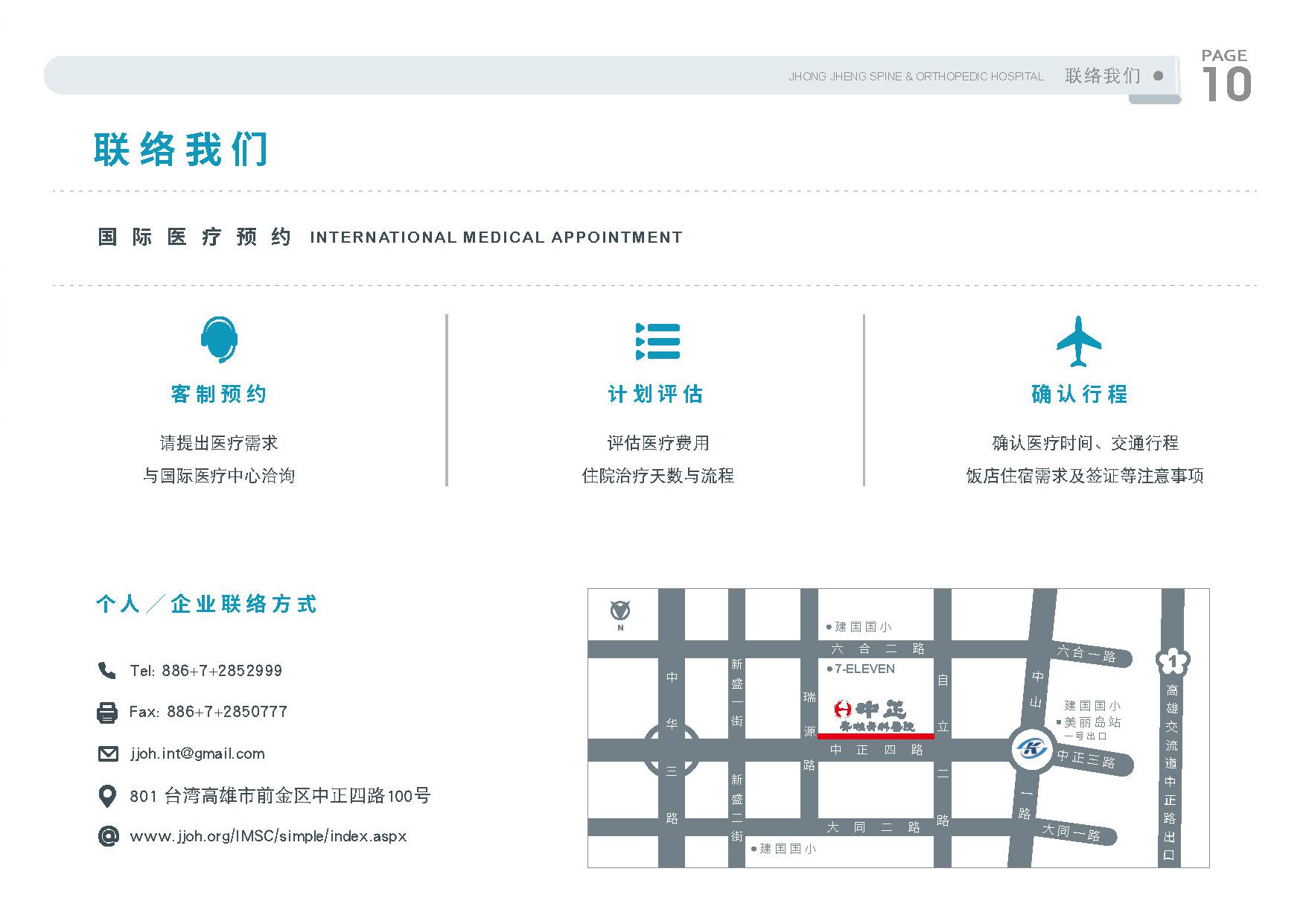The width and height of the screenshot is (1306, 924).
Task: Select the fax machine icon
Action: pos(108,713)
